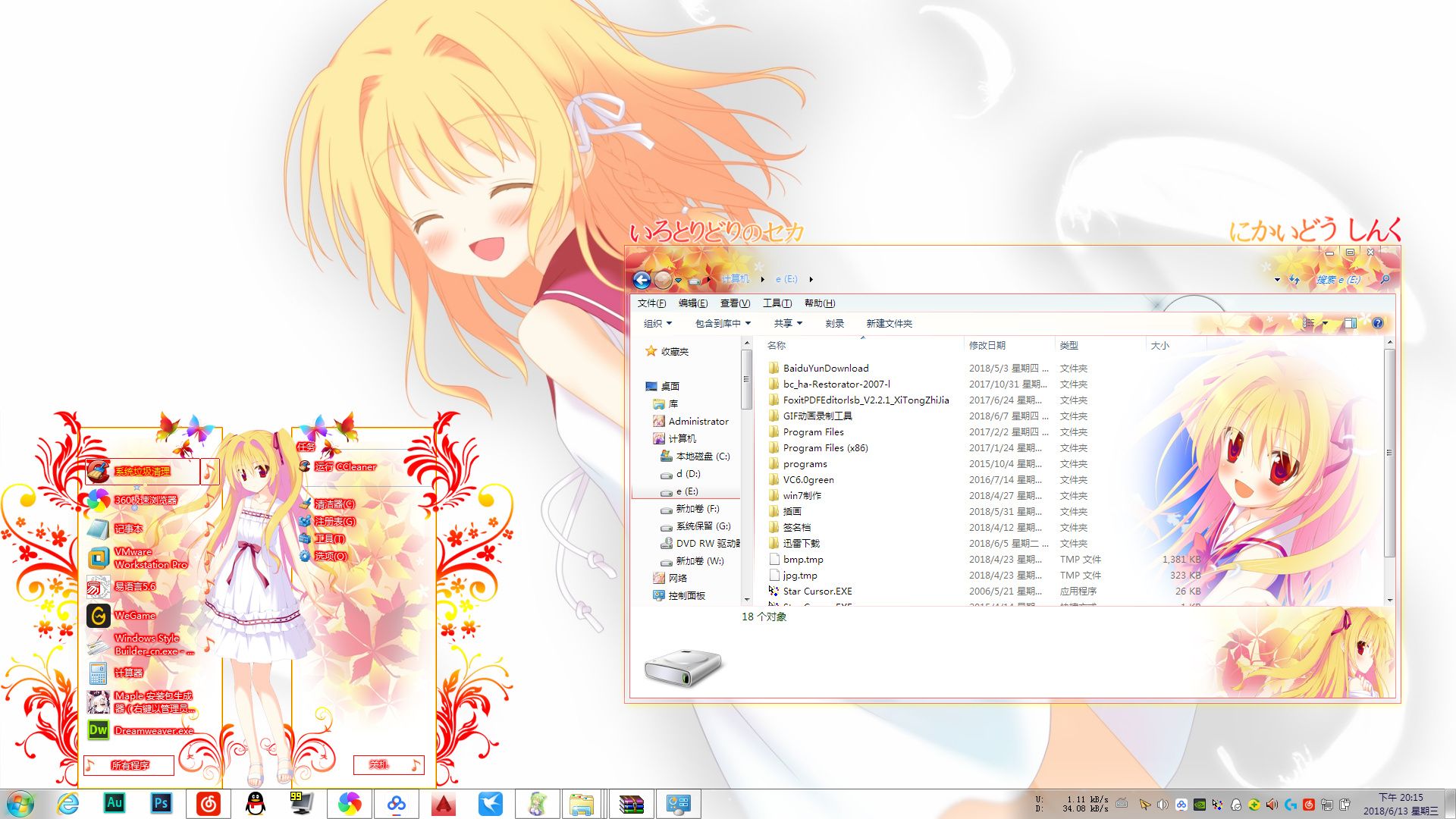Open the 编辑(E) menu
The width and height of the screenshot is (1456, 819).
tap(693, 303)
